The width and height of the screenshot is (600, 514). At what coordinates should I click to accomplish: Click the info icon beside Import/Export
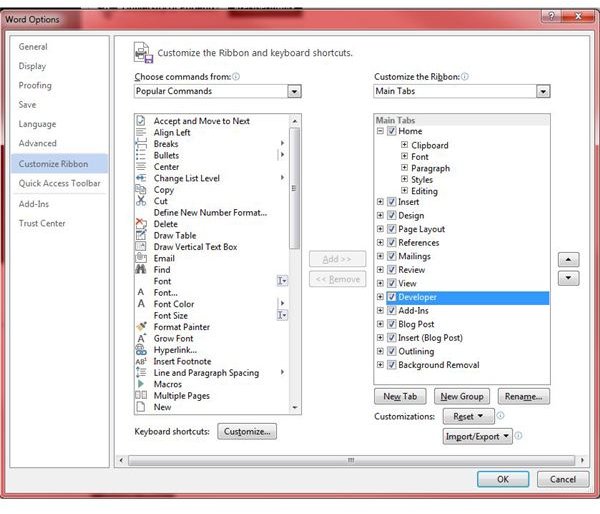pos(518,436)
